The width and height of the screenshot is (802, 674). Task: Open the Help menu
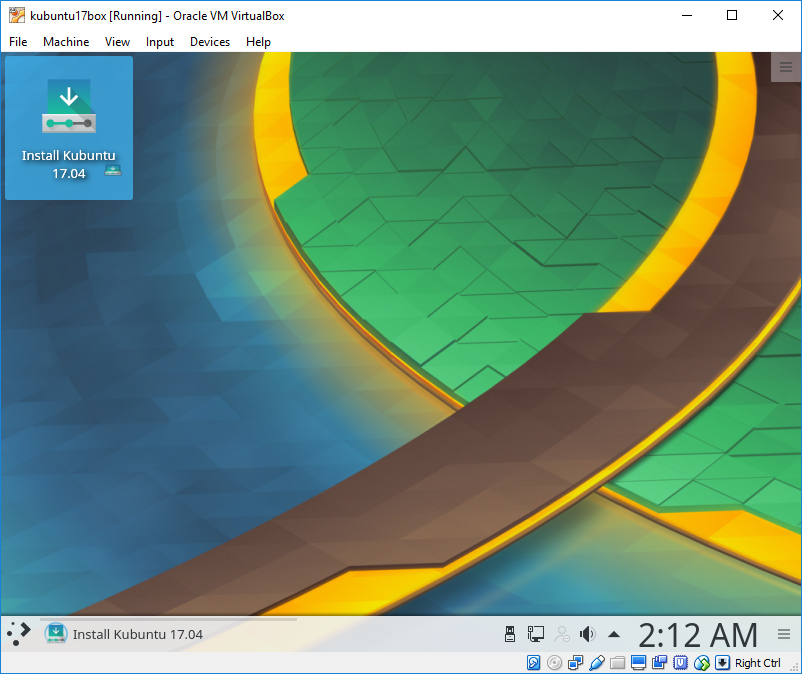[258, 42]
